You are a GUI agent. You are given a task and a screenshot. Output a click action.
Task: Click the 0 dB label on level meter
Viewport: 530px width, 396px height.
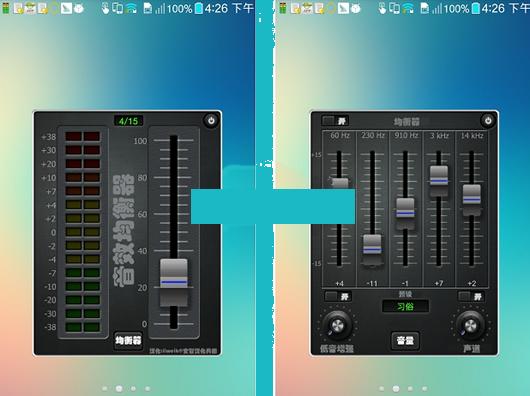(x=53, y=232)
